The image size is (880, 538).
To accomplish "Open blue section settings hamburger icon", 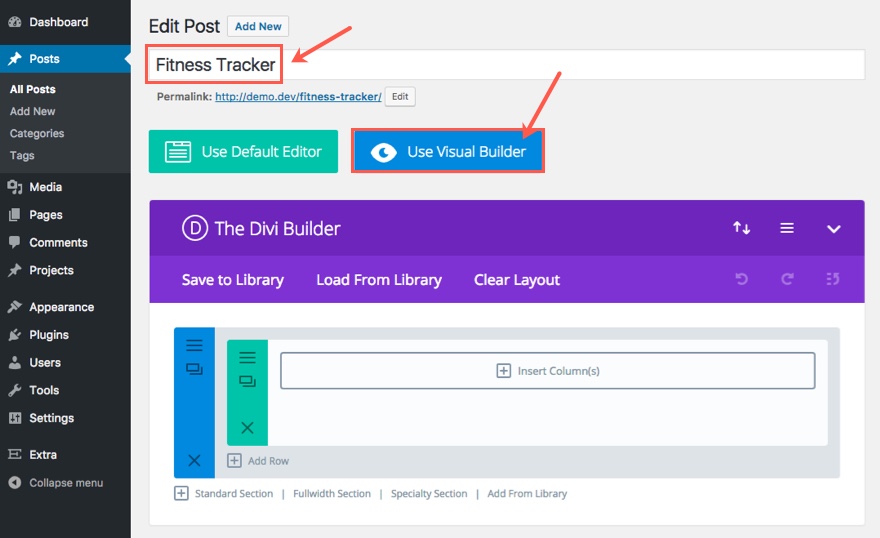I will (194, 345).
